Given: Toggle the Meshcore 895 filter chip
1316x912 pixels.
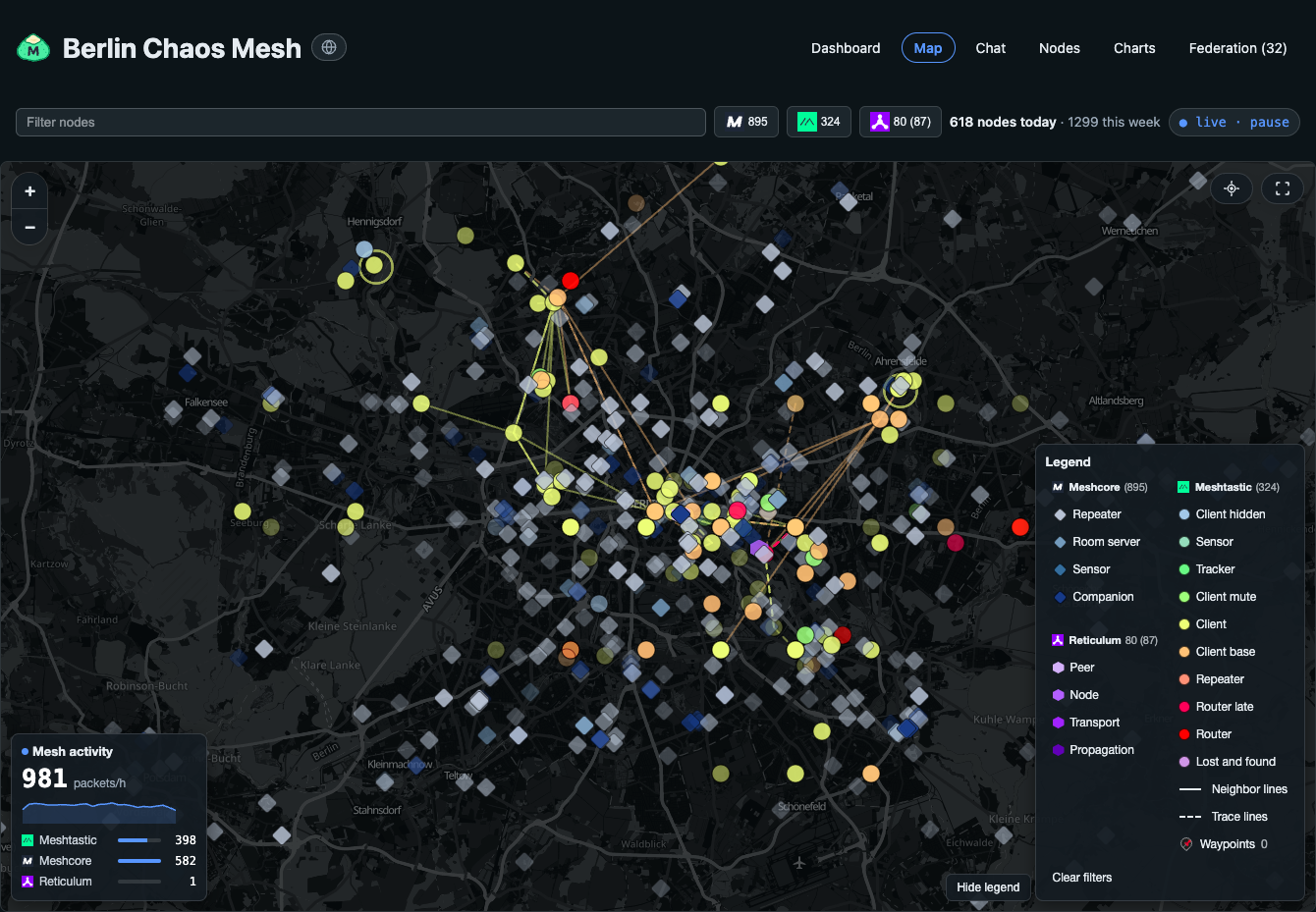Looking at the screenshot, I should tap(746, 122).
